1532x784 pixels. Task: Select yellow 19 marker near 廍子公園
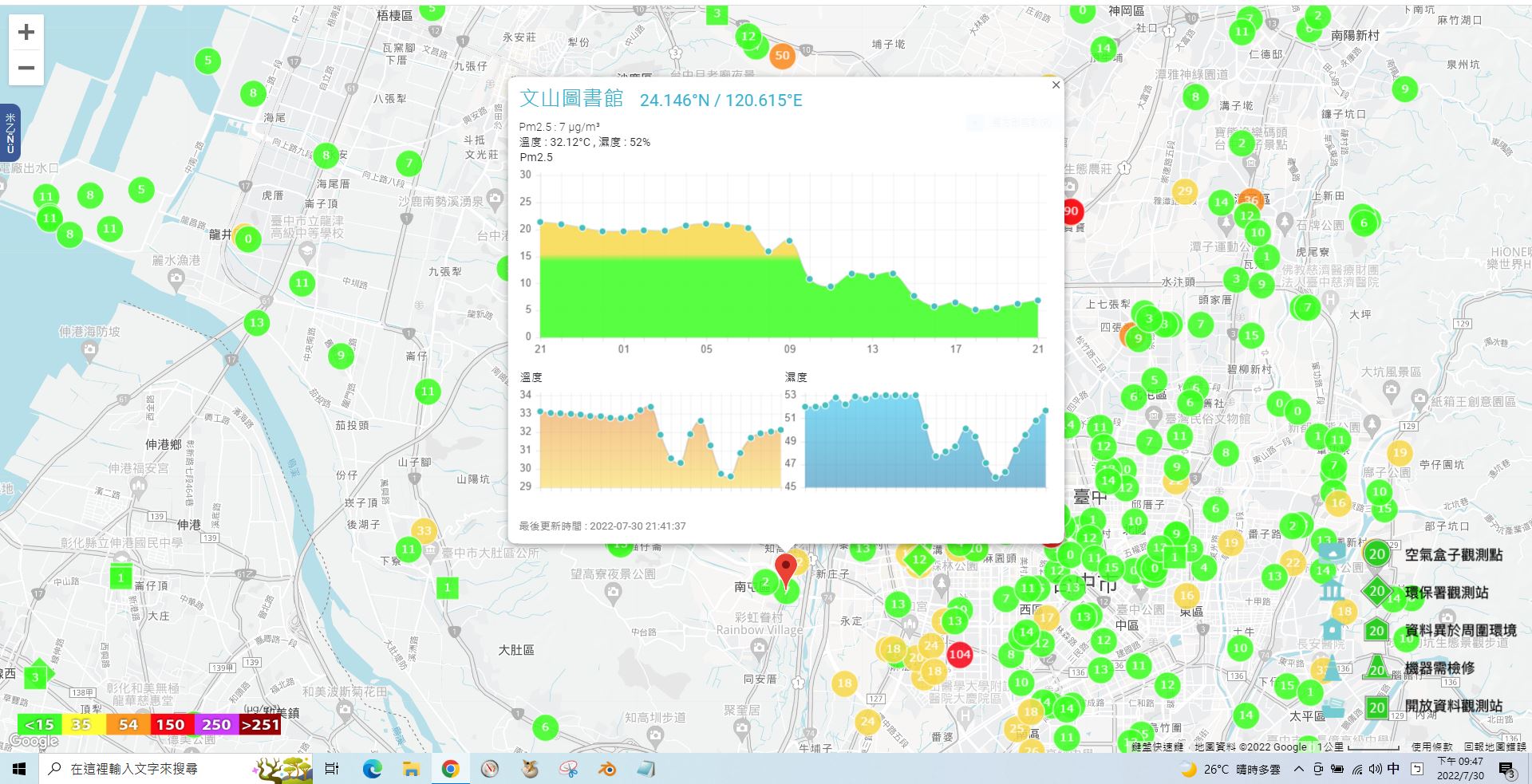point(1400,453)
